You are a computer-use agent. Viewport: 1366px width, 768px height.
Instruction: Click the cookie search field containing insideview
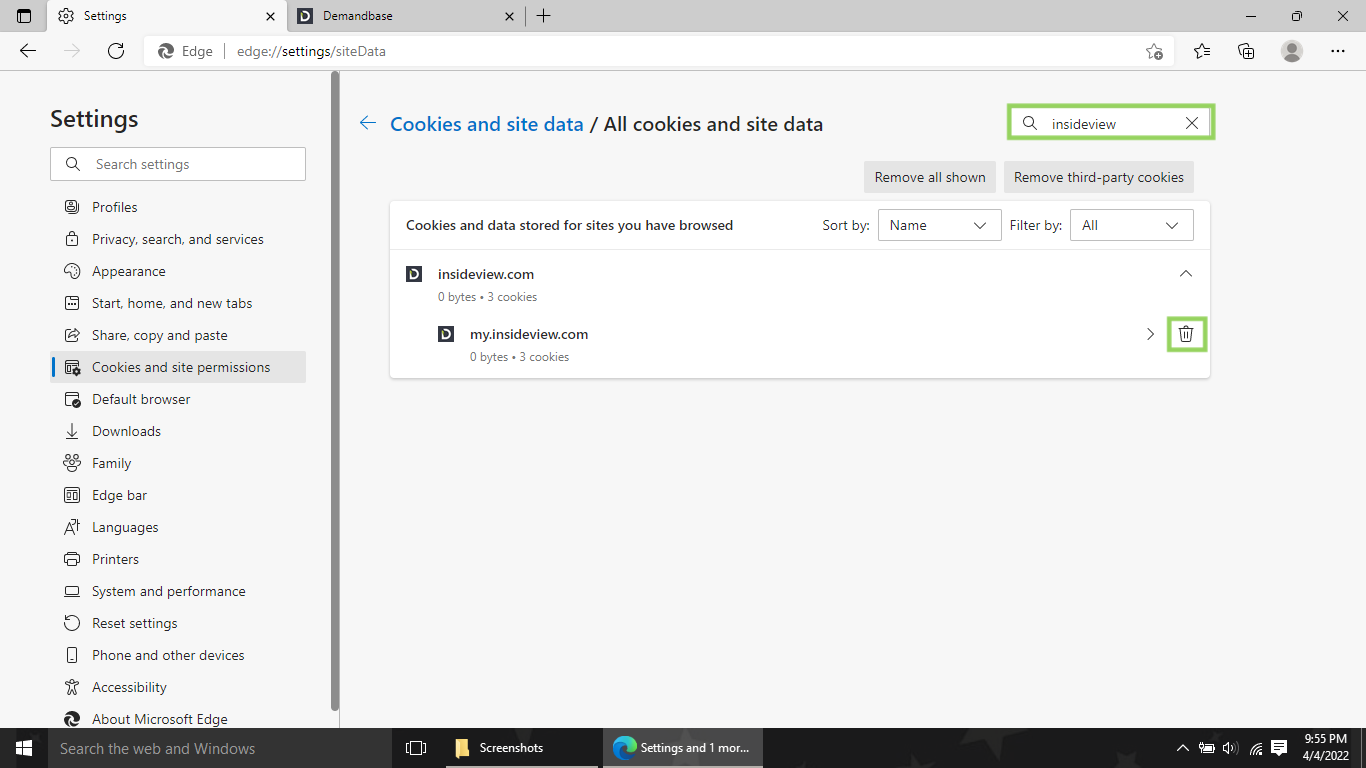(1110, 123)
